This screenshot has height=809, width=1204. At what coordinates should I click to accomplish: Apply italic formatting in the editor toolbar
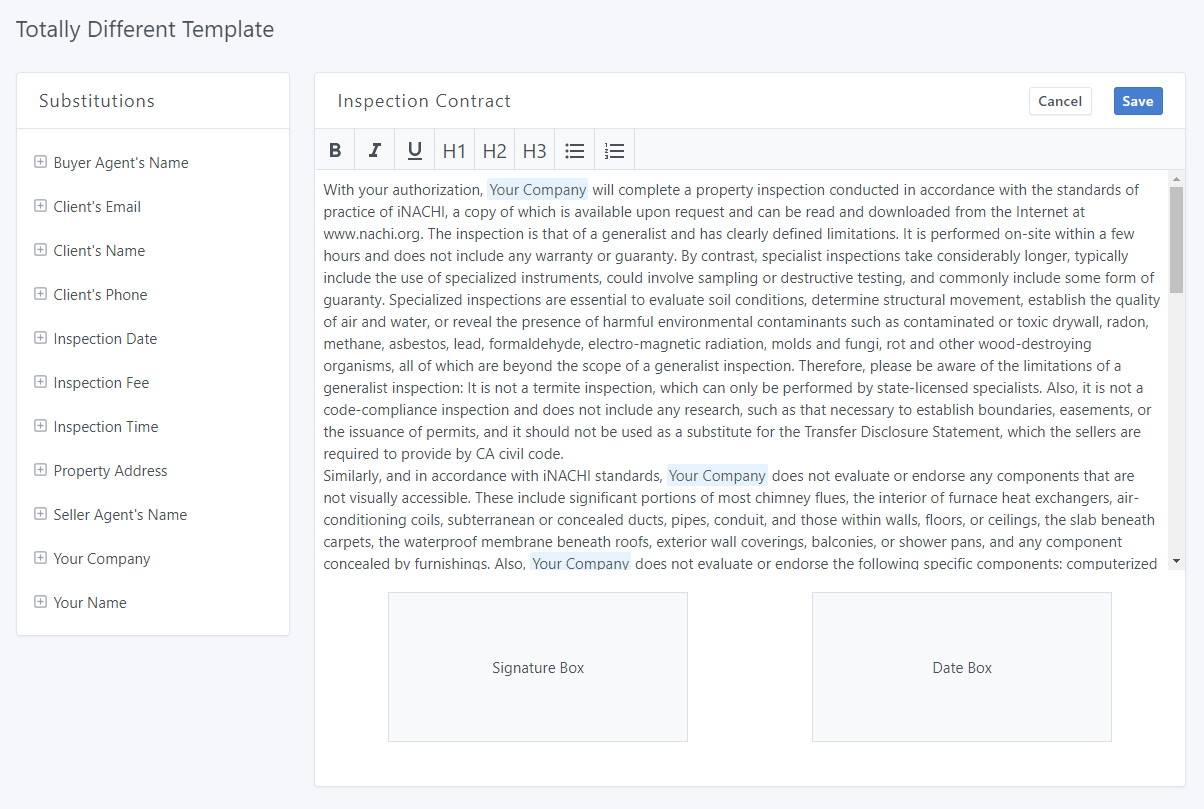(x=375, y=150)
